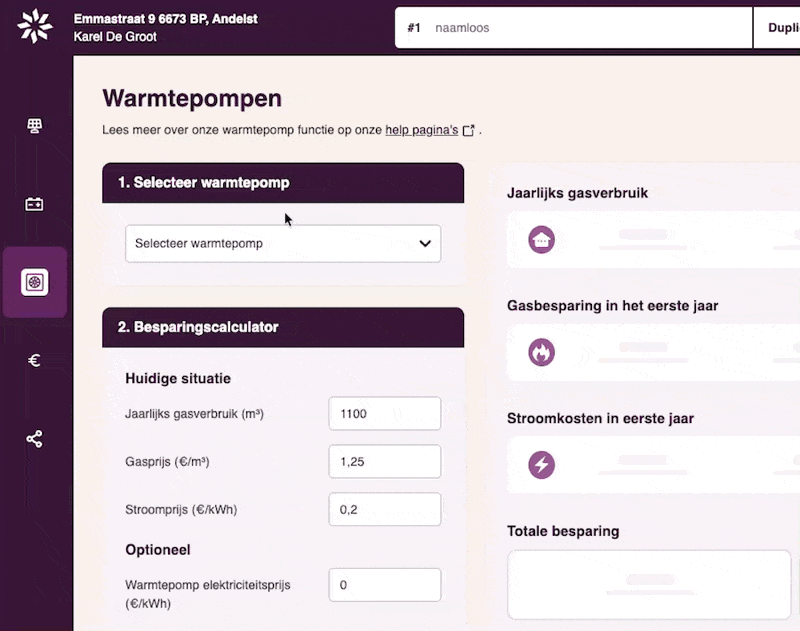Click the Jaarlijks gasverbruik input field

point(384,413)
